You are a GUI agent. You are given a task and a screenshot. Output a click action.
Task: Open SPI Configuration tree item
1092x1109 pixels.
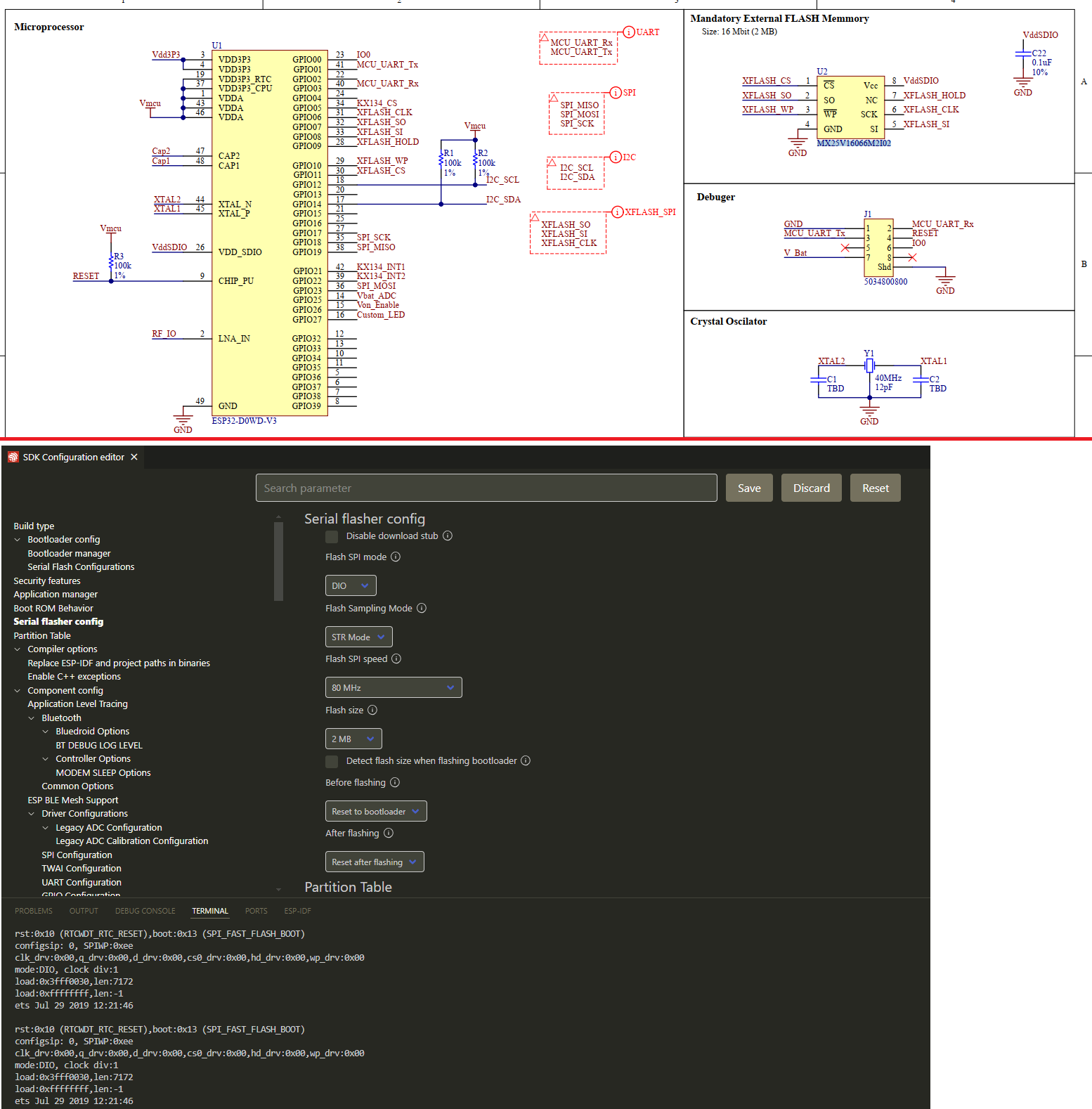pos(77,855)
